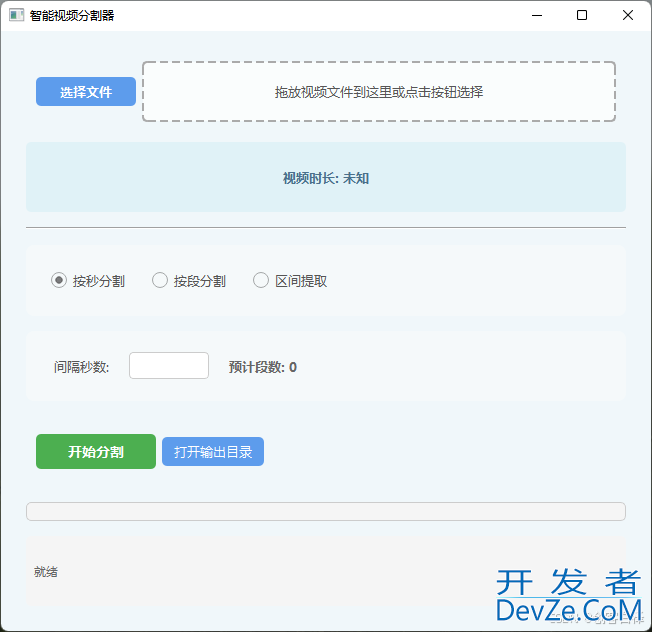The height and width of the screenshot is (632, 652).
Task: Click the 智能视频分割器 title text
Action: (x=72, y=15)
